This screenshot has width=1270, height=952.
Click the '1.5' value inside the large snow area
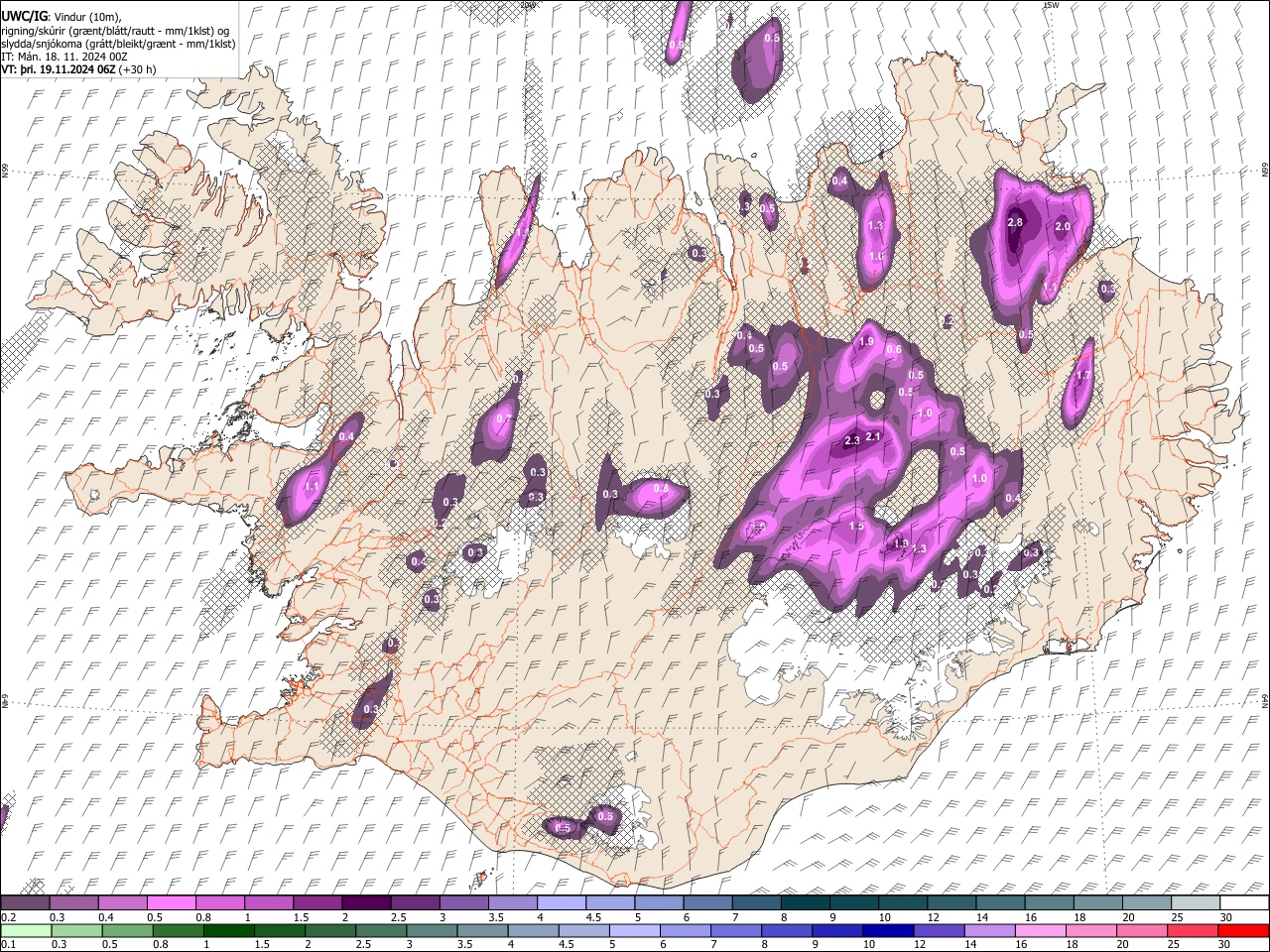(x=856, y=526)
